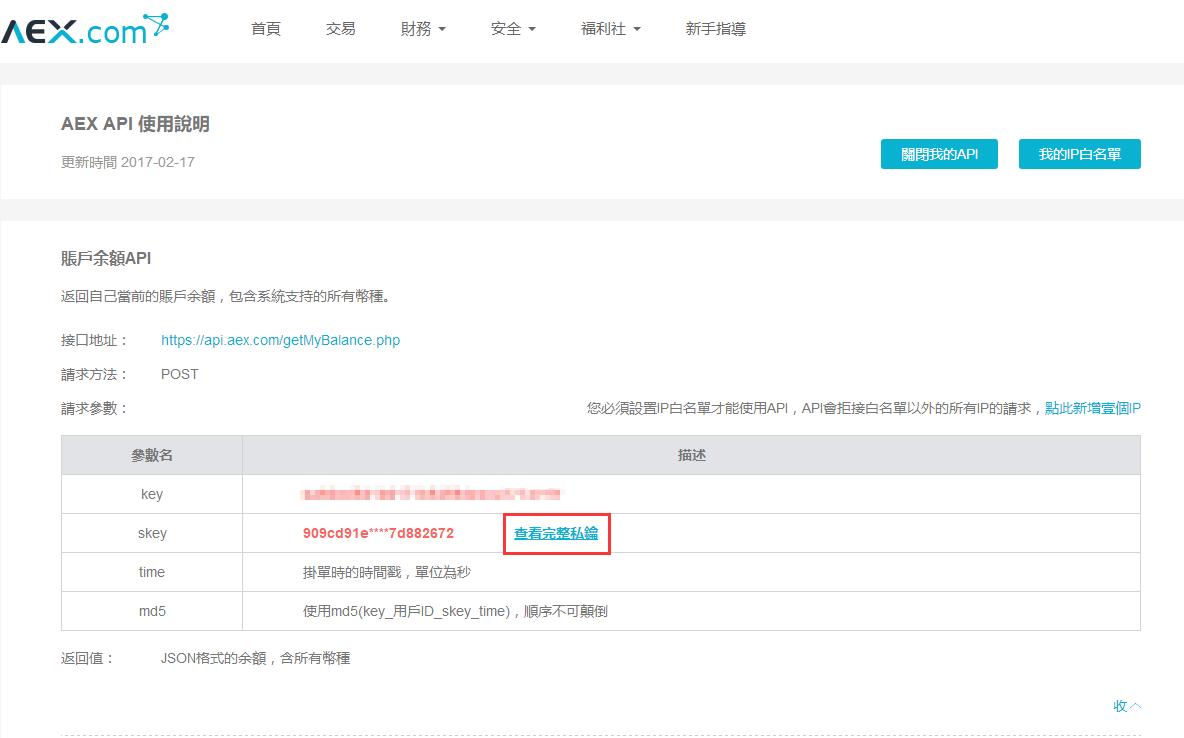Click the 'md5' parameter name cell
This screenshot has width=1184, height=738.
tap(152, 611)
